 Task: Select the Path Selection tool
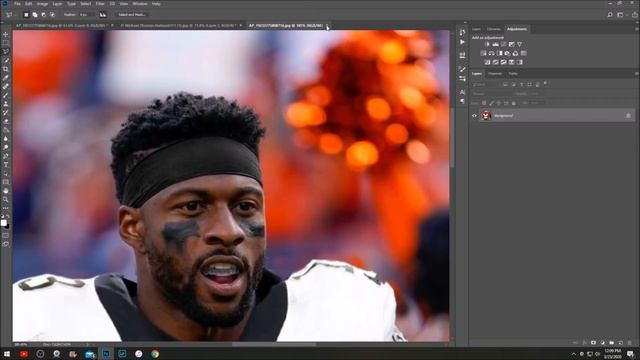coord(6,173)
